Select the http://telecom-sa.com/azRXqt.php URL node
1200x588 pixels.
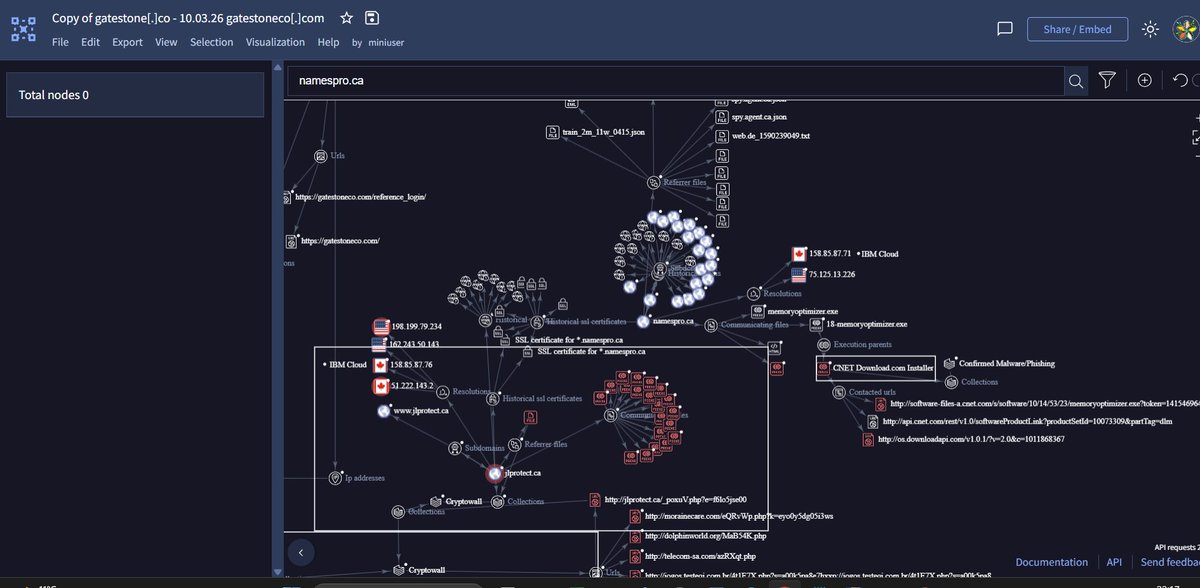634,555
